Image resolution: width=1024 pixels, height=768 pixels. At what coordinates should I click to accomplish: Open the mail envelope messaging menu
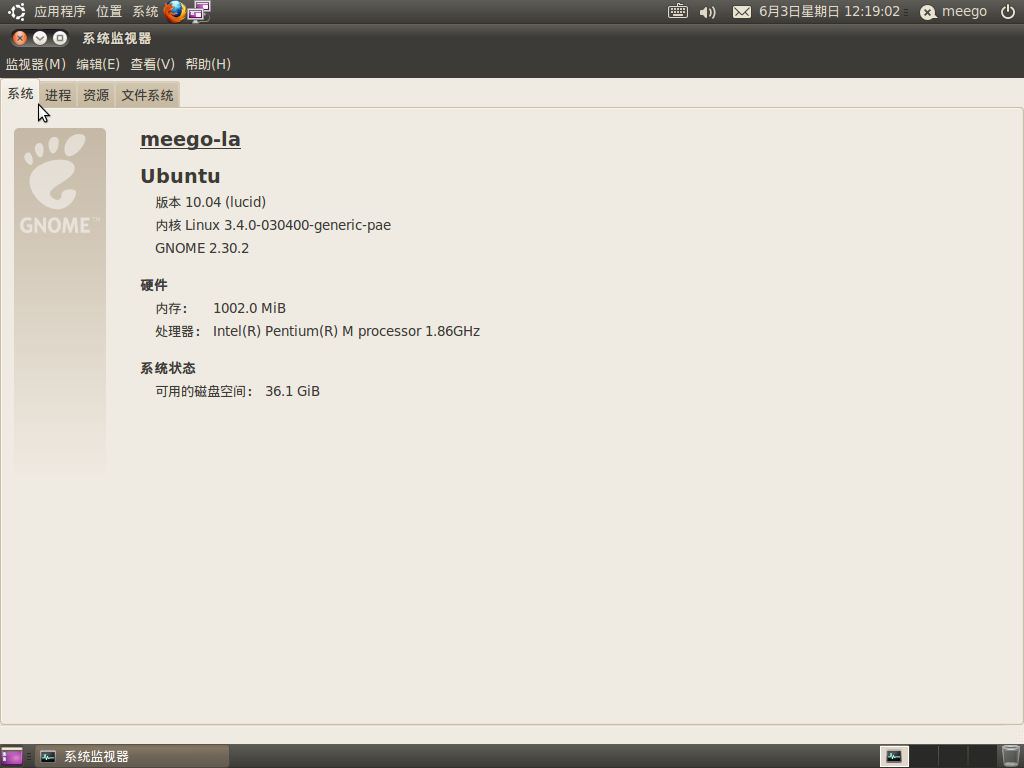[x=741, y=12]
